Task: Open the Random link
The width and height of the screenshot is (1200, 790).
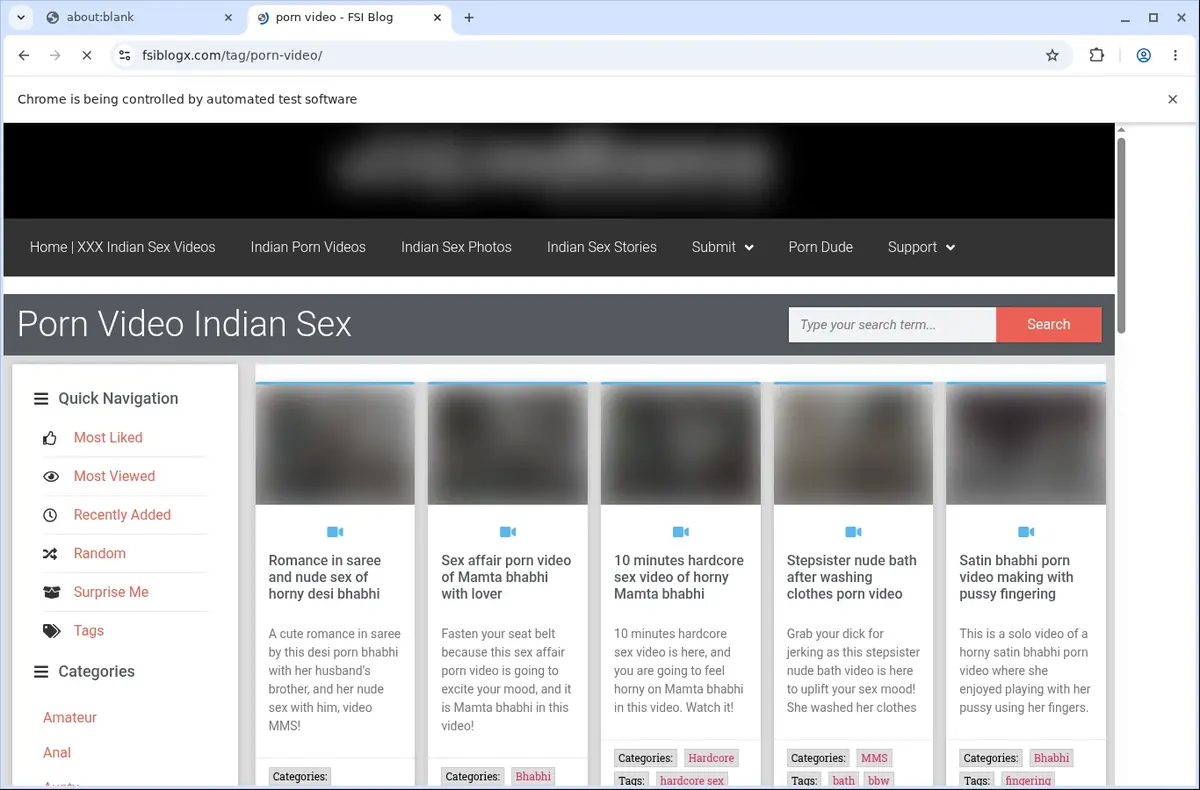Action: click(x=100, y=553)
